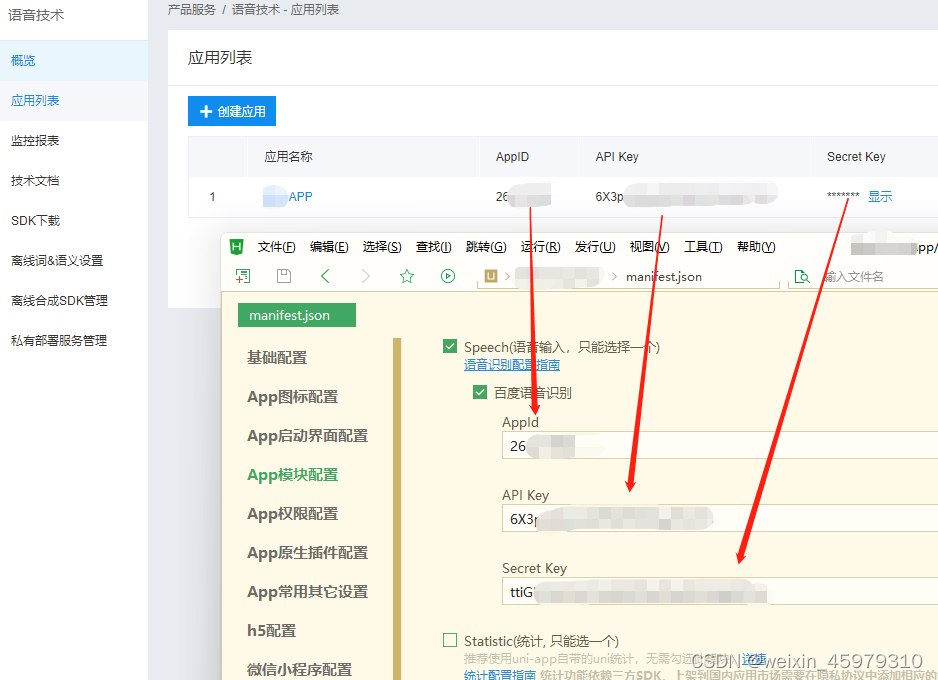The width and height of the screenshot is (938, 680).
Task: Open file search via the magnifier document icon
Action: [801, 277]
